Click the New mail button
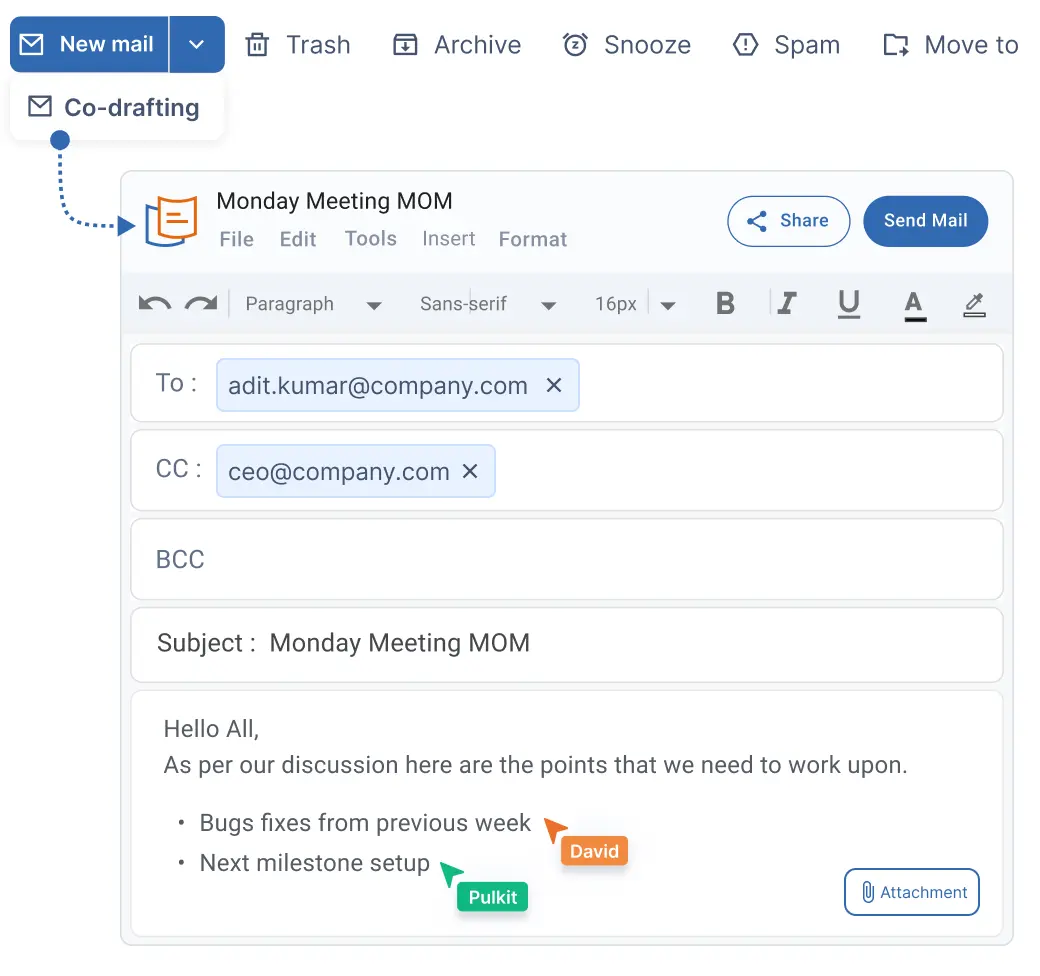 pos(89,44)
